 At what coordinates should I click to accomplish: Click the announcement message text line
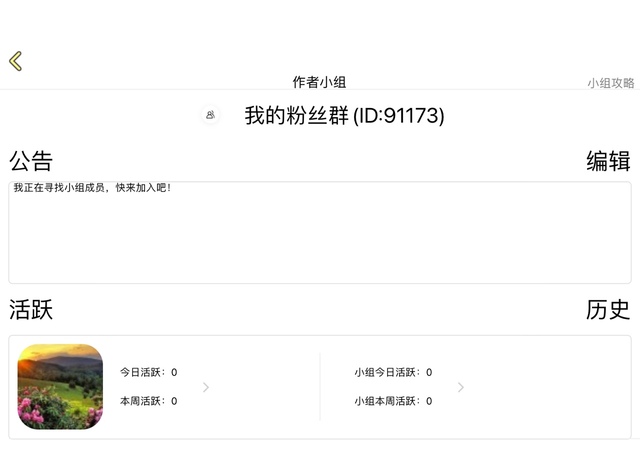(x=92, y=188)
